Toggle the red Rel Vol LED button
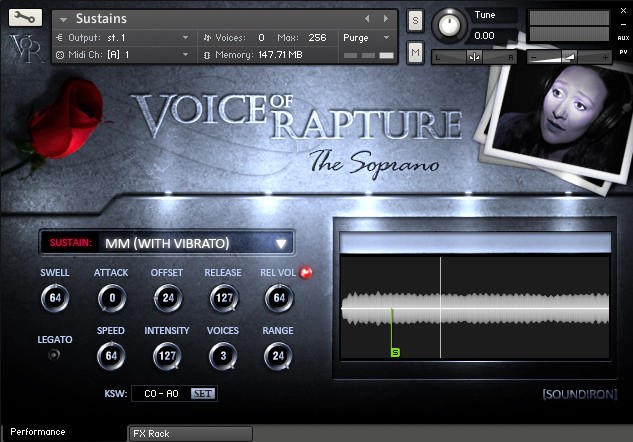The image size is (633, 442). (x=306, y=272)
